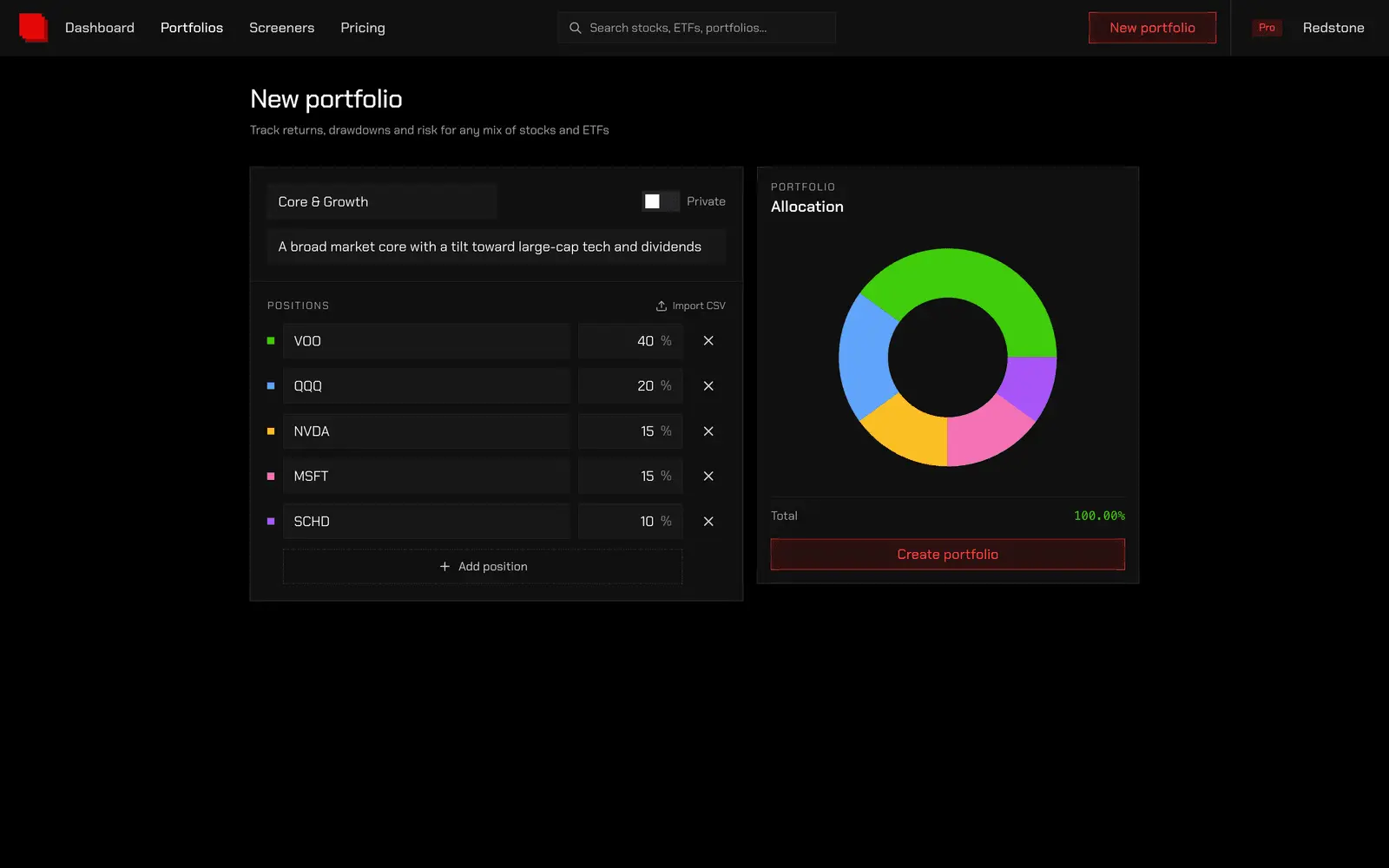Edit the 15 % weight for MSFT
Screen dimensions: 1389x868
pos(630,477)
